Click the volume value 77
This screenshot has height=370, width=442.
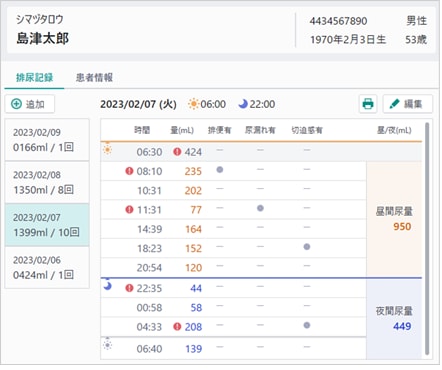[196, 210]
